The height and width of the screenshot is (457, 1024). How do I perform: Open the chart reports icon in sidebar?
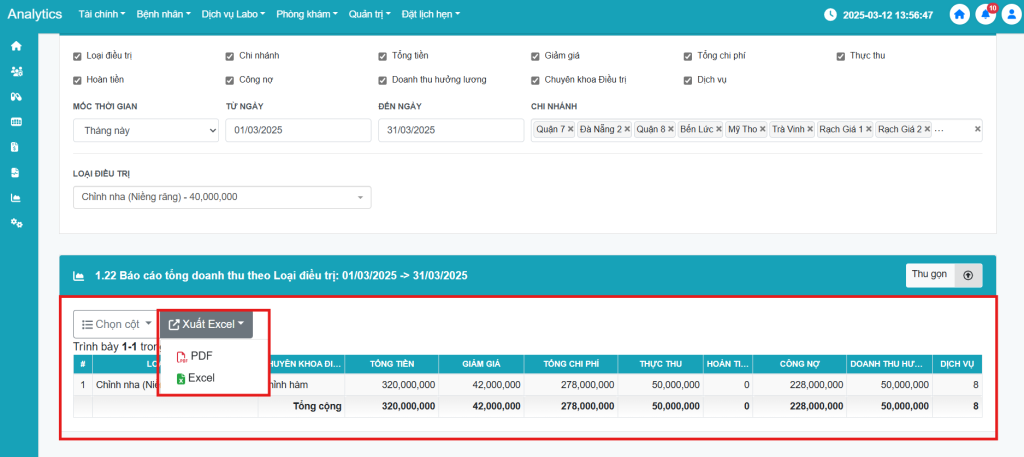coord(16,197)
